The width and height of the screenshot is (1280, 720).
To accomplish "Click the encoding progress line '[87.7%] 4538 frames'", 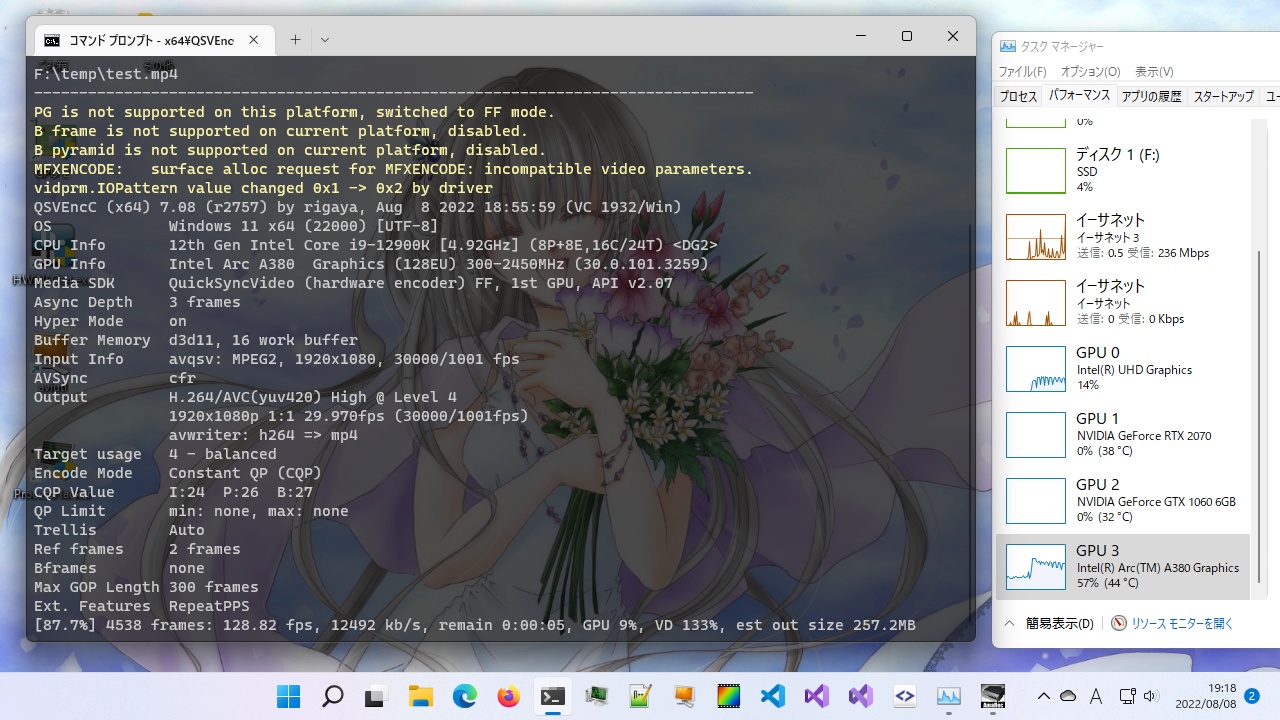I will coord(475,625).
